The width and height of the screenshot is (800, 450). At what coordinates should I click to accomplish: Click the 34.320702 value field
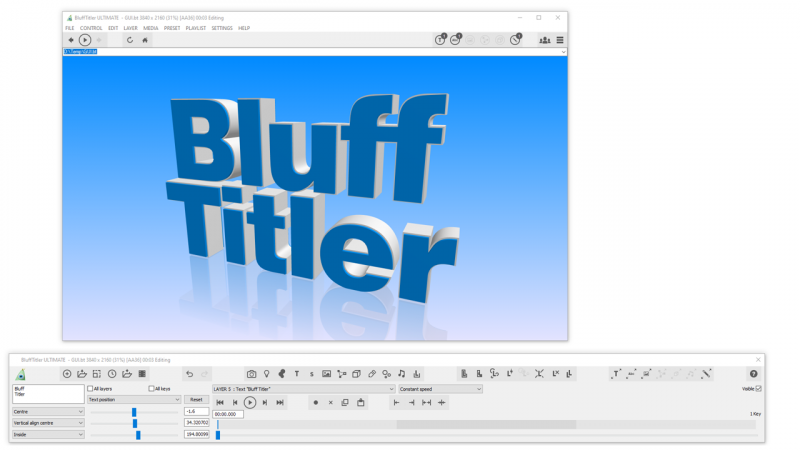196,422
